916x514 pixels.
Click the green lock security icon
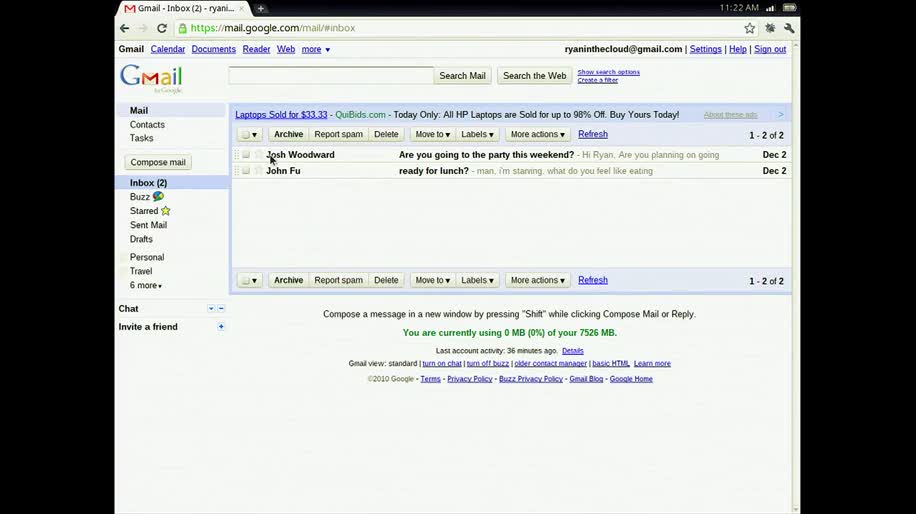coord(183,28)
